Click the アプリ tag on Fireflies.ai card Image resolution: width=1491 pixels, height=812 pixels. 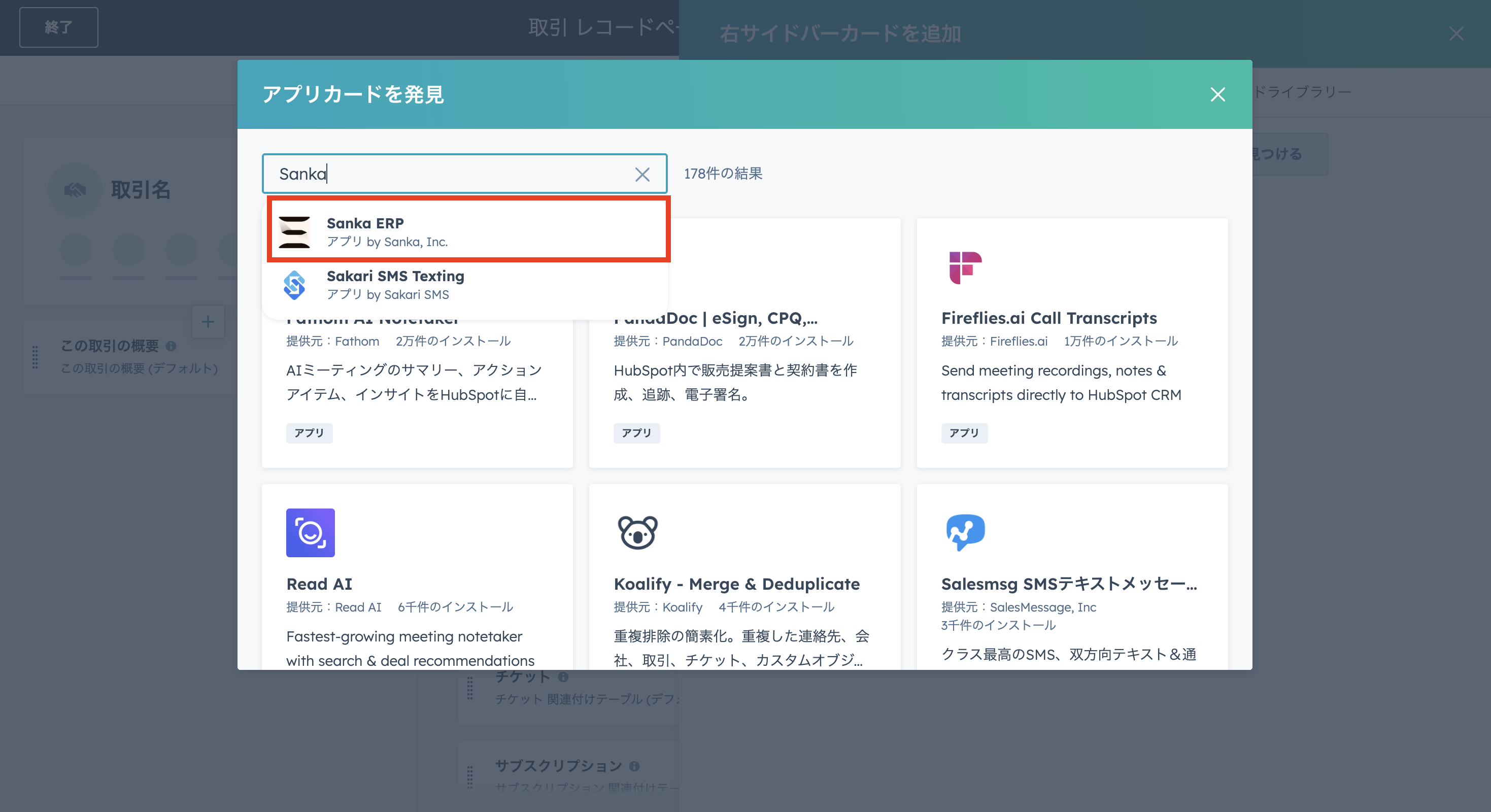964,433
